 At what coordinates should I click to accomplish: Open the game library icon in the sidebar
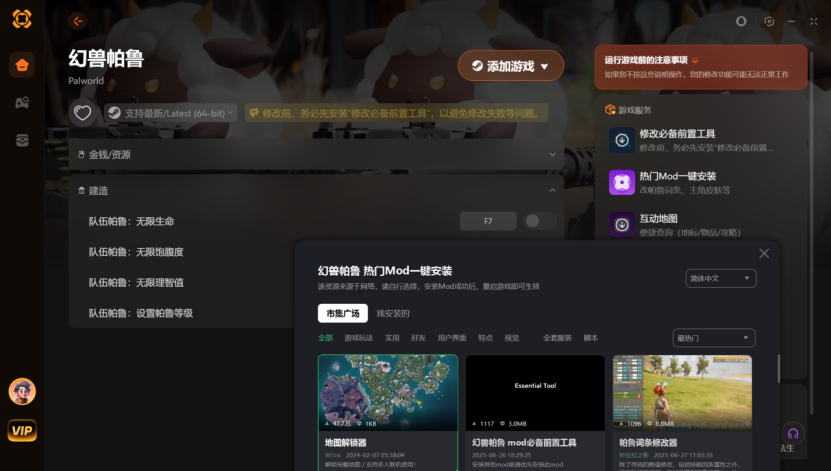point(22,103)
